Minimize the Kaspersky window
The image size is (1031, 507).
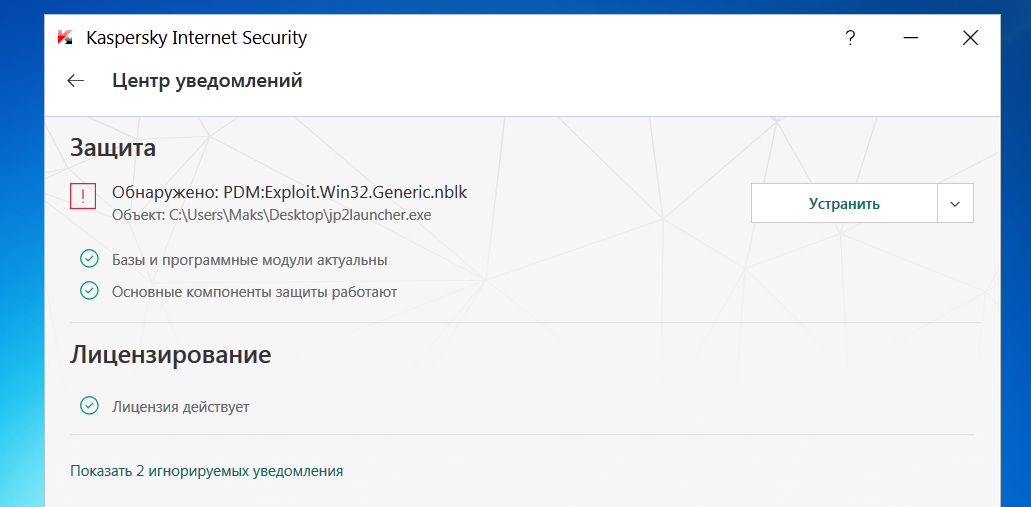point(910,38)
